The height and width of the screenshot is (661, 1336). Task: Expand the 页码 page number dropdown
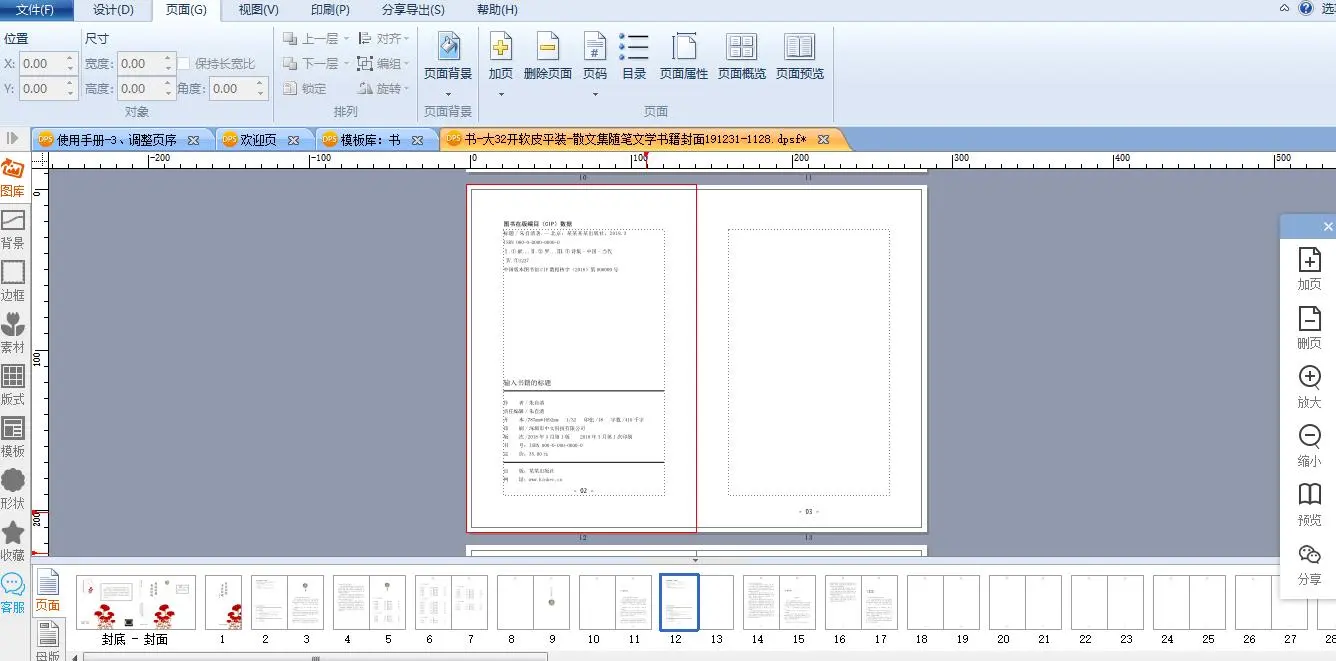pos(595,95)
